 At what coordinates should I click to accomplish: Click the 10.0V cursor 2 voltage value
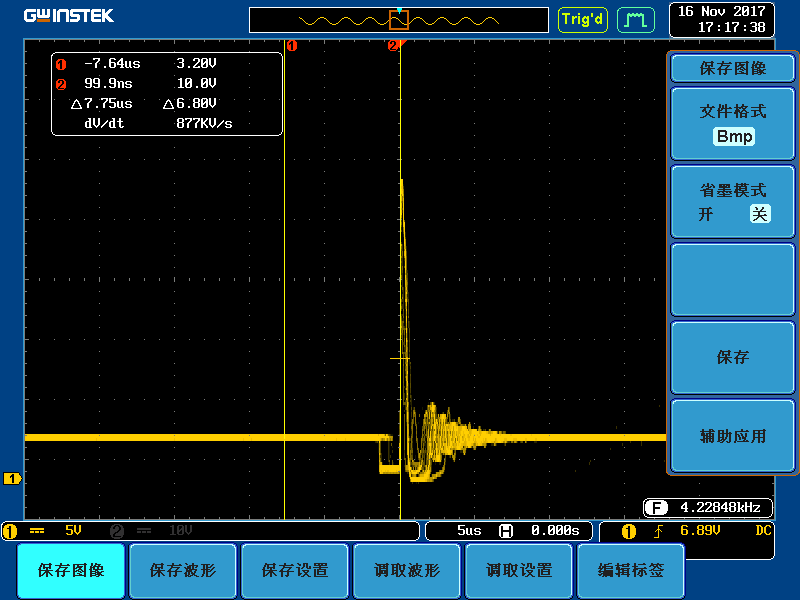196,83
